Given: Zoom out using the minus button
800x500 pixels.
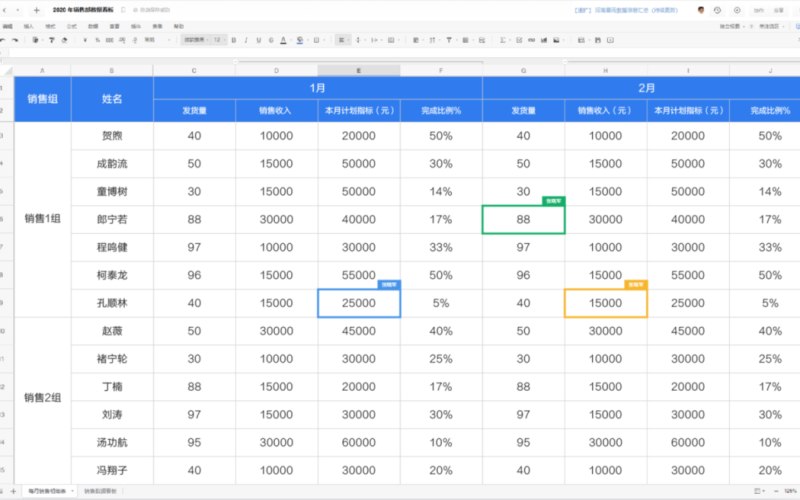Looking at the screenshot, I should tap(776, 491).
